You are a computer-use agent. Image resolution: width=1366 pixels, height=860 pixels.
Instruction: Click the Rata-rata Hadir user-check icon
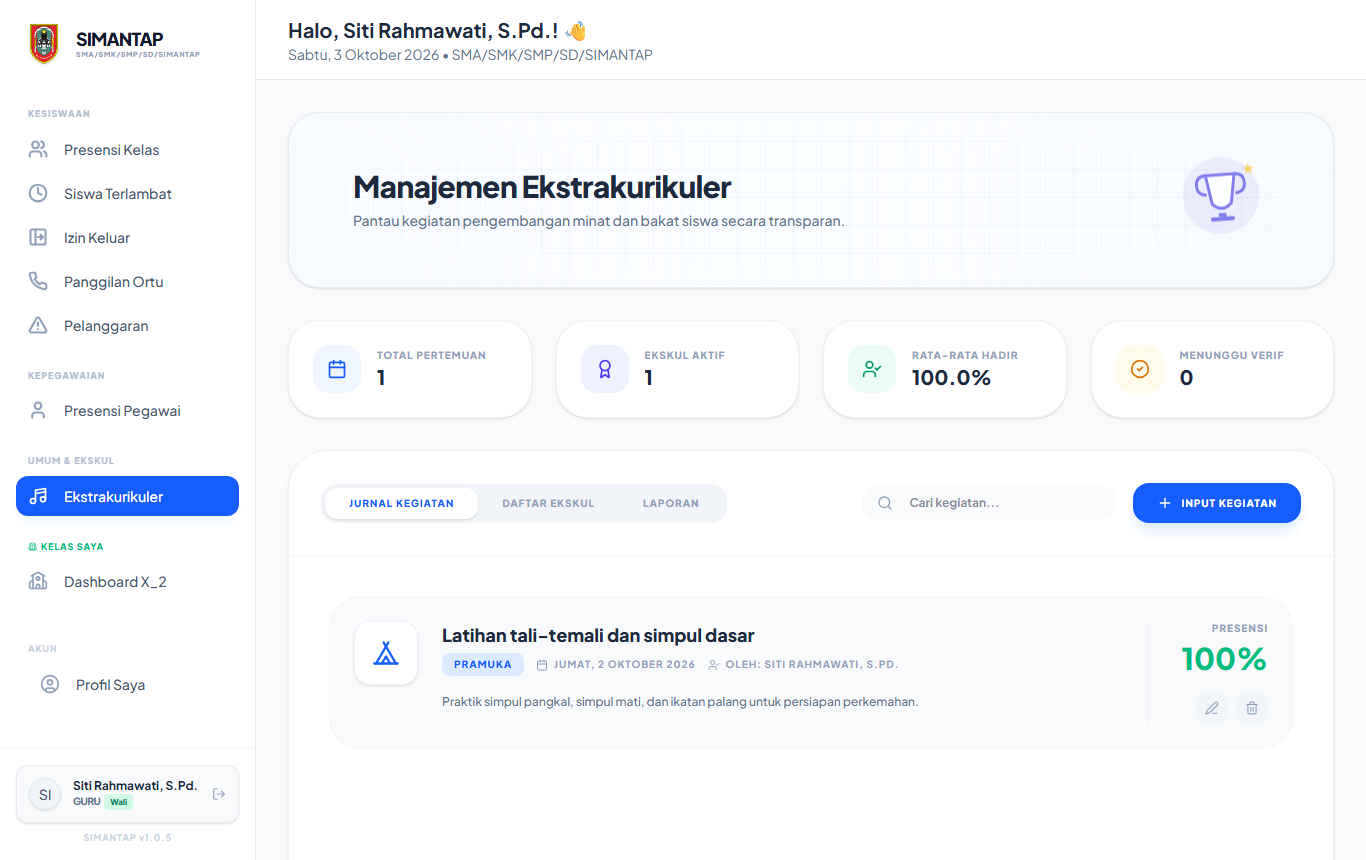(872, 369)
